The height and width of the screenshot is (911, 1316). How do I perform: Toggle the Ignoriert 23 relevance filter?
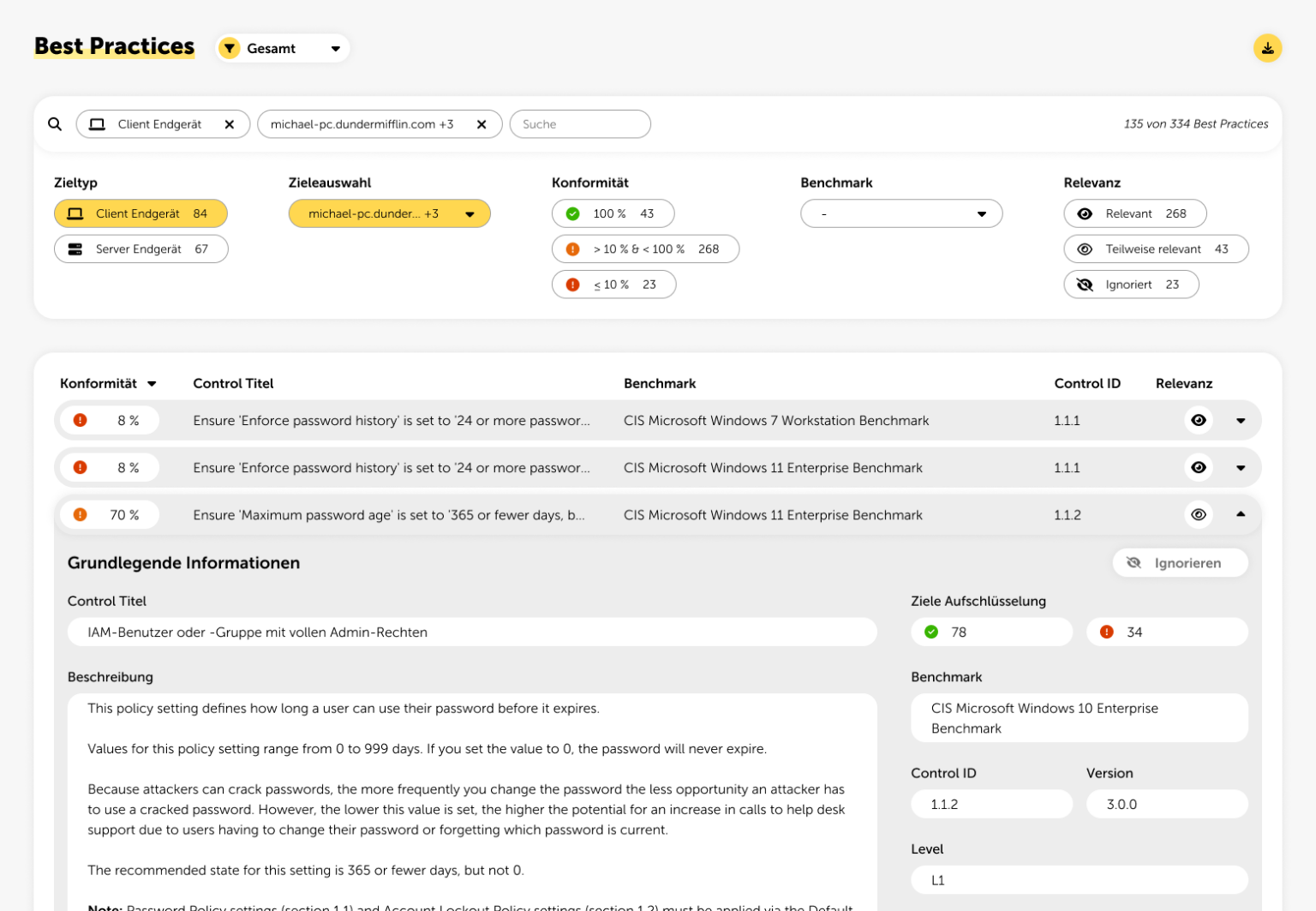pos(1131,285)
